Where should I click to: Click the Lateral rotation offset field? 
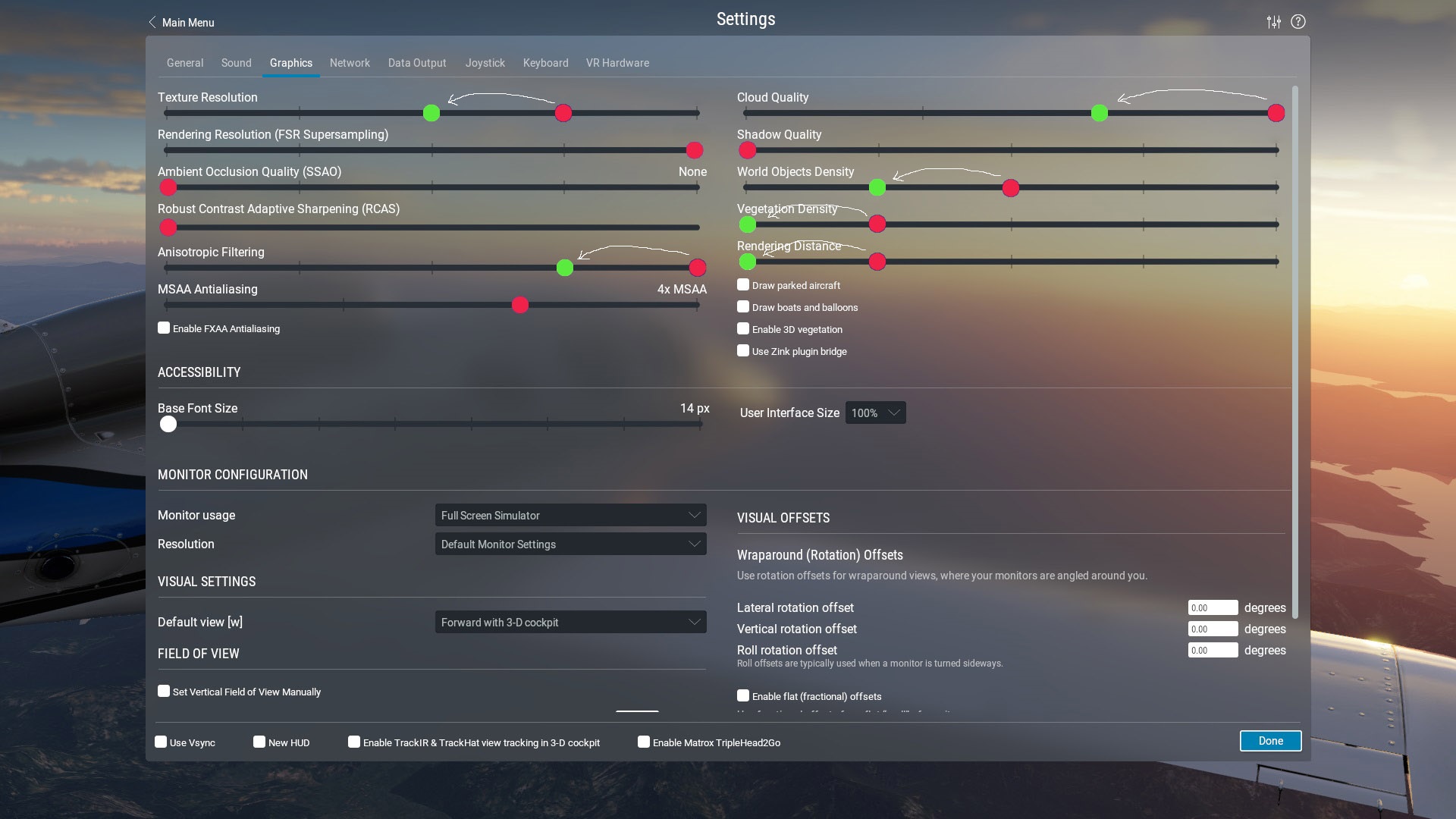click(x=1213, y=607)
